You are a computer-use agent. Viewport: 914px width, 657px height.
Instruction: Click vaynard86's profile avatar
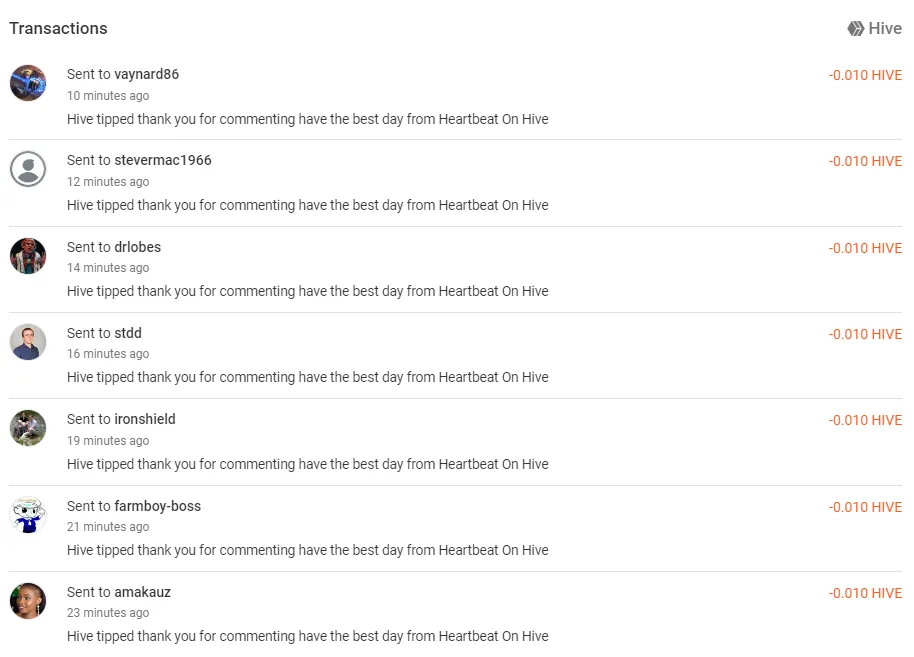click(28, 83)
